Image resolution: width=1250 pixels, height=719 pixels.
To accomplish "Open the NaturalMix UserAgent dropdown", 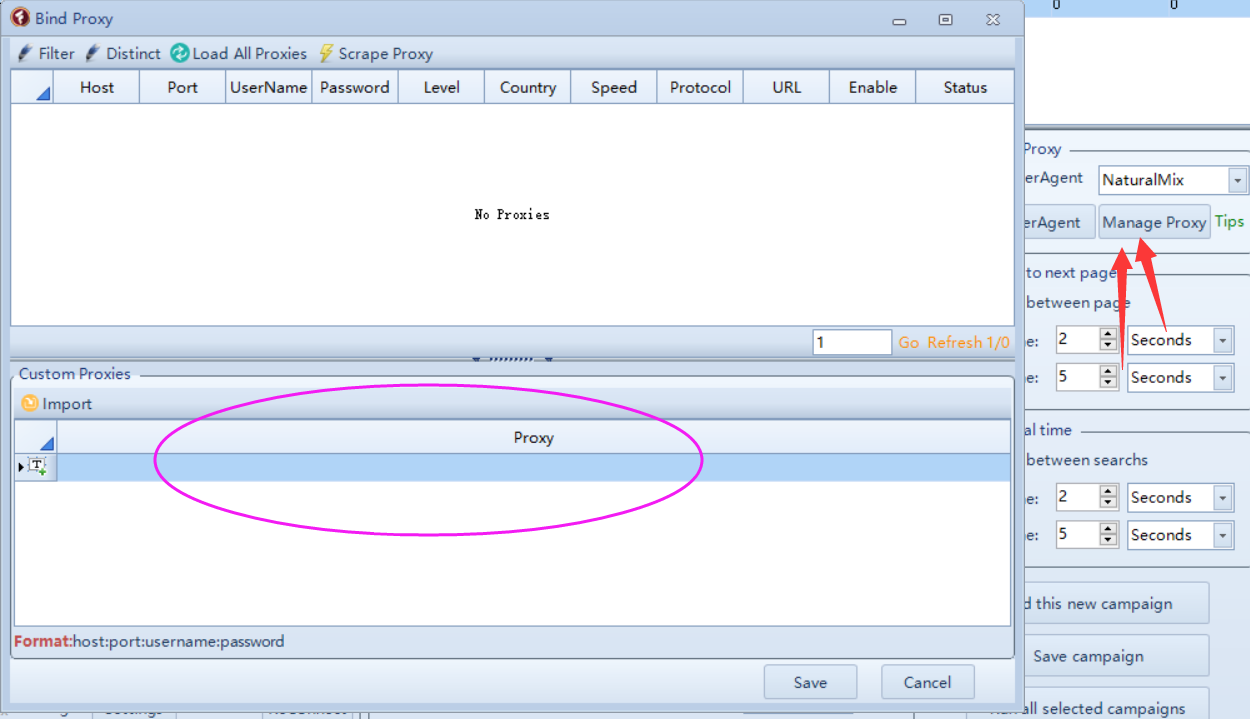I will 1237,180.
